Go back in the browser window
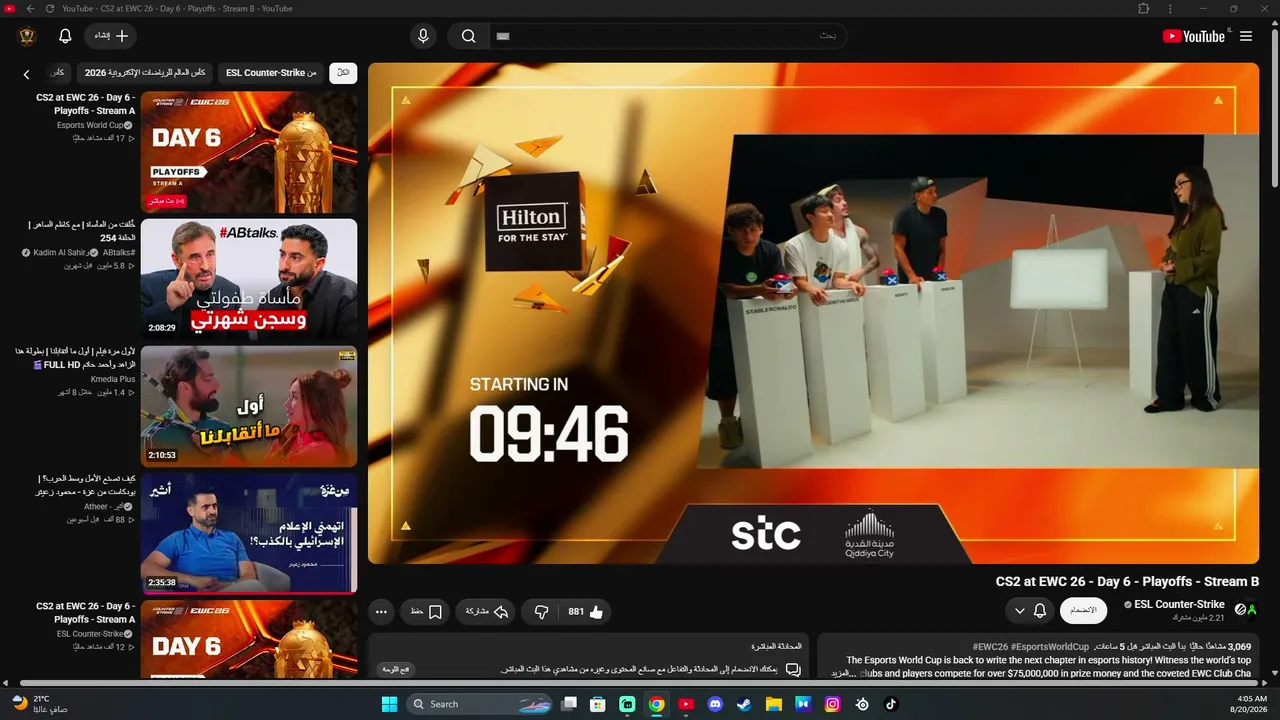 pyautogui.click(x=30, y=8)
